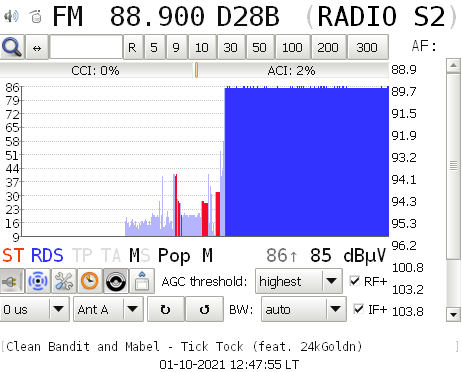Viewport: 462px width, 372px height.
Task: Click the RADIO S2 station name
Action: tap(381, 16)
